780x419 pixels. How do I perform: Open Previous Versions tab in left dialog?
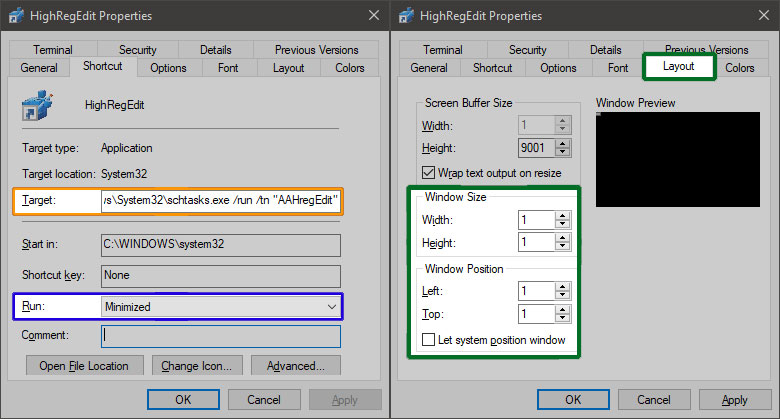316,50
